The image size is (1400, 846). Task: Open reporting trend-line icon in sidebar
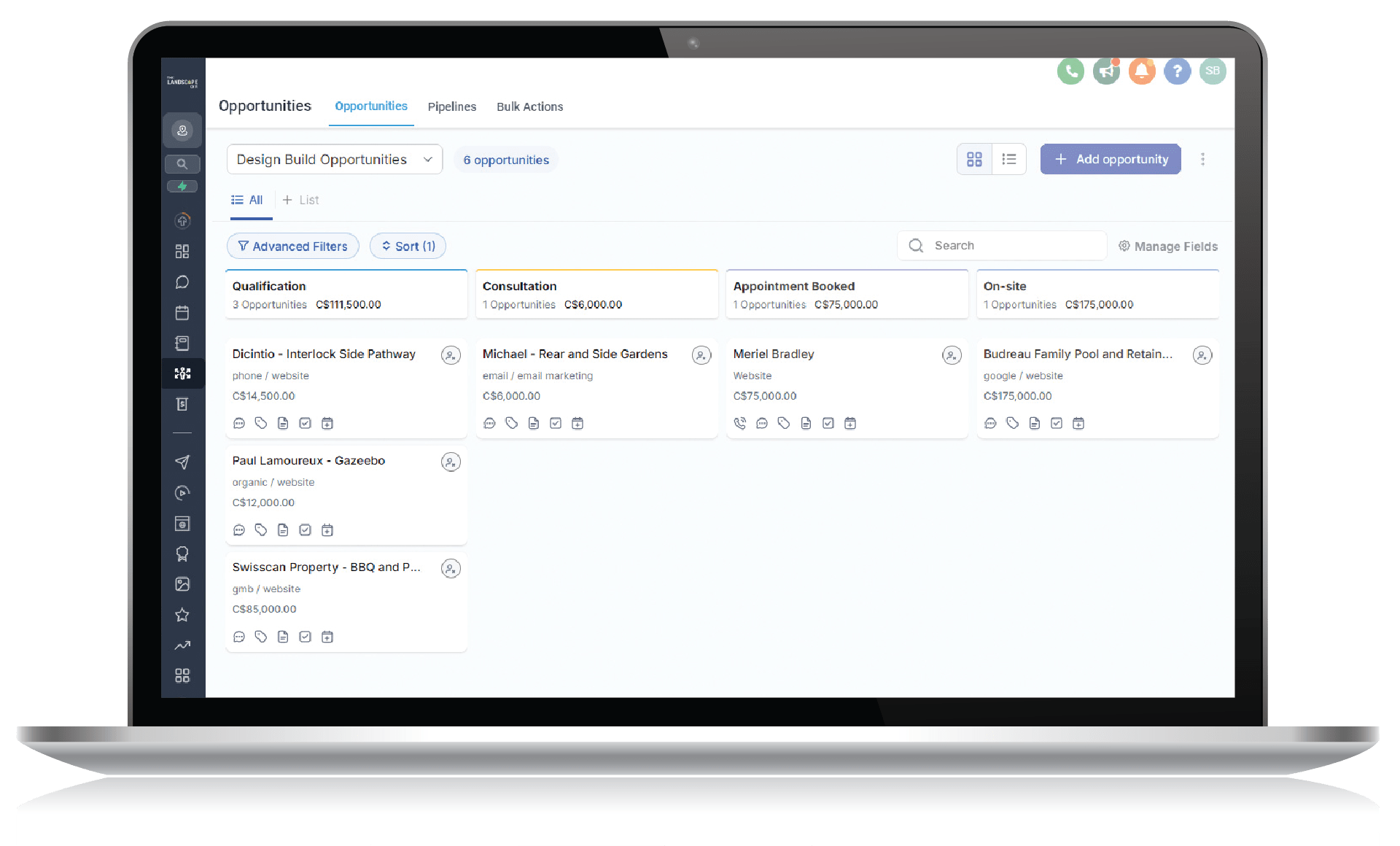pos(182,645)
